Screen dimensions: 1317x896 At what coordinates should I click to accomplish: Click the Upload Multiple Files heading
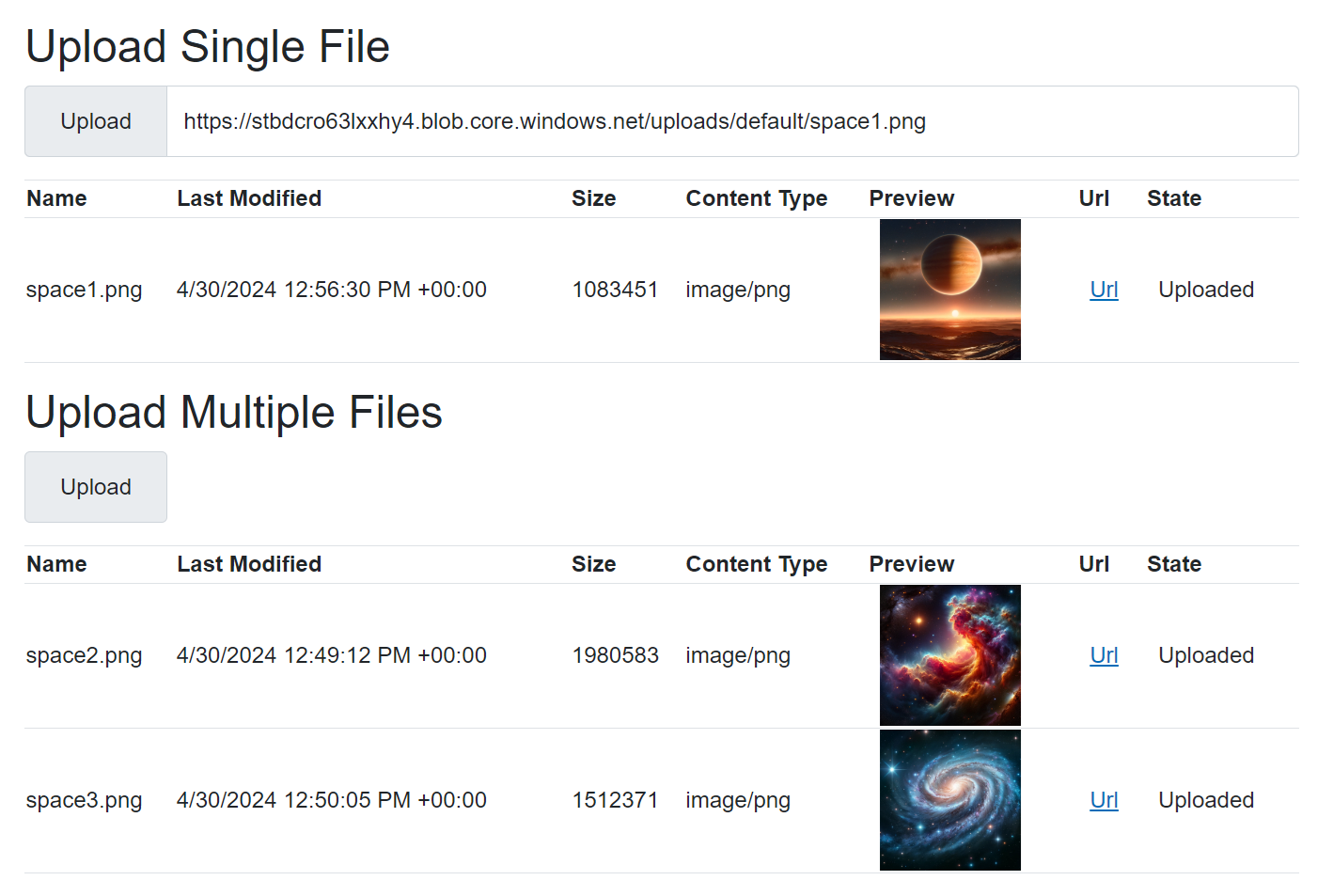click(x=234, y=413)
